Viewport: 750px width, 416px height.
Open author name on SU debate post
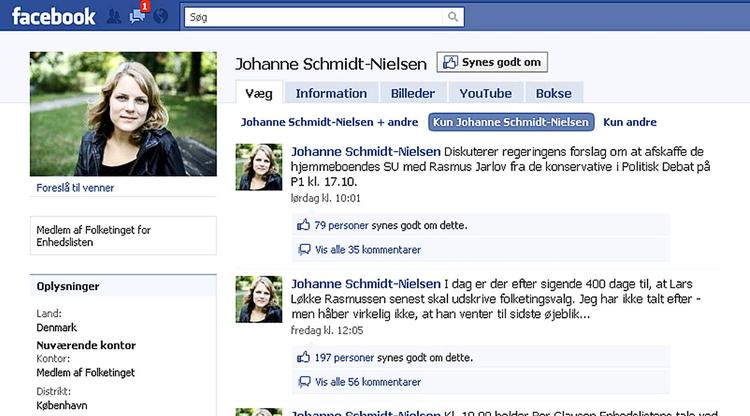[366, 152]
